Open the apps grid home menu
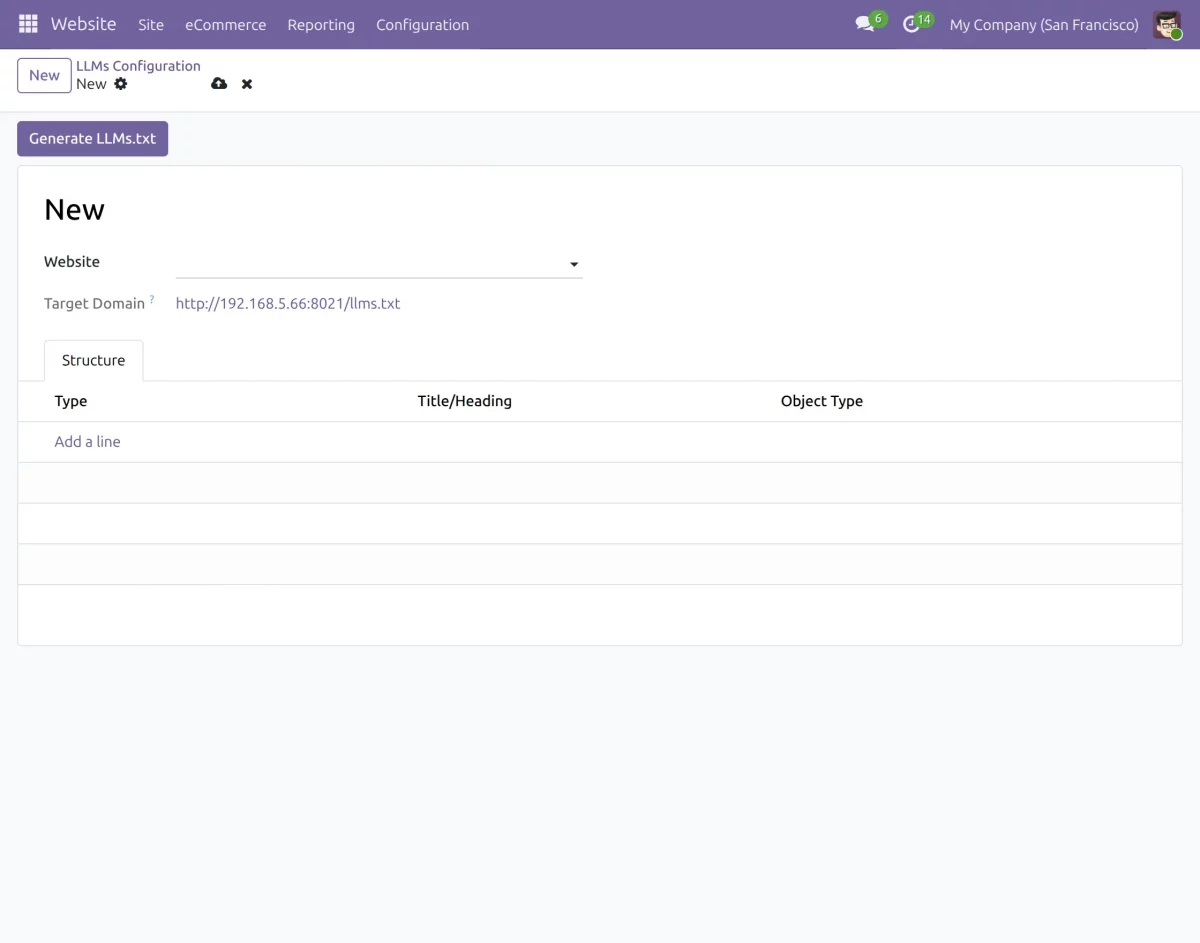The height and width of the screenshot is (943, 1200). 28,24
